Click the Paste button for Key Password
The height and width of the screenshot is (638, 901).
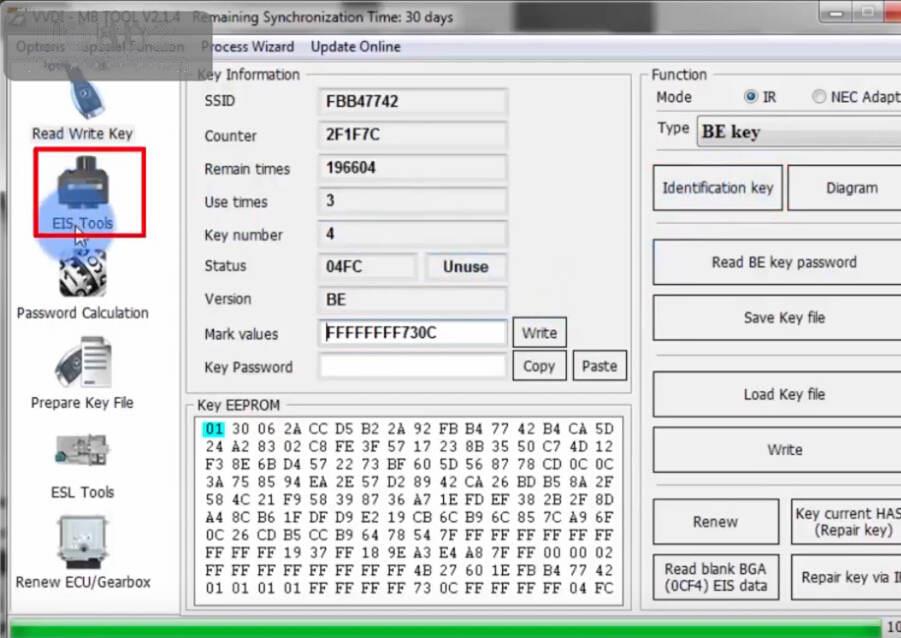tap(599, 366)
